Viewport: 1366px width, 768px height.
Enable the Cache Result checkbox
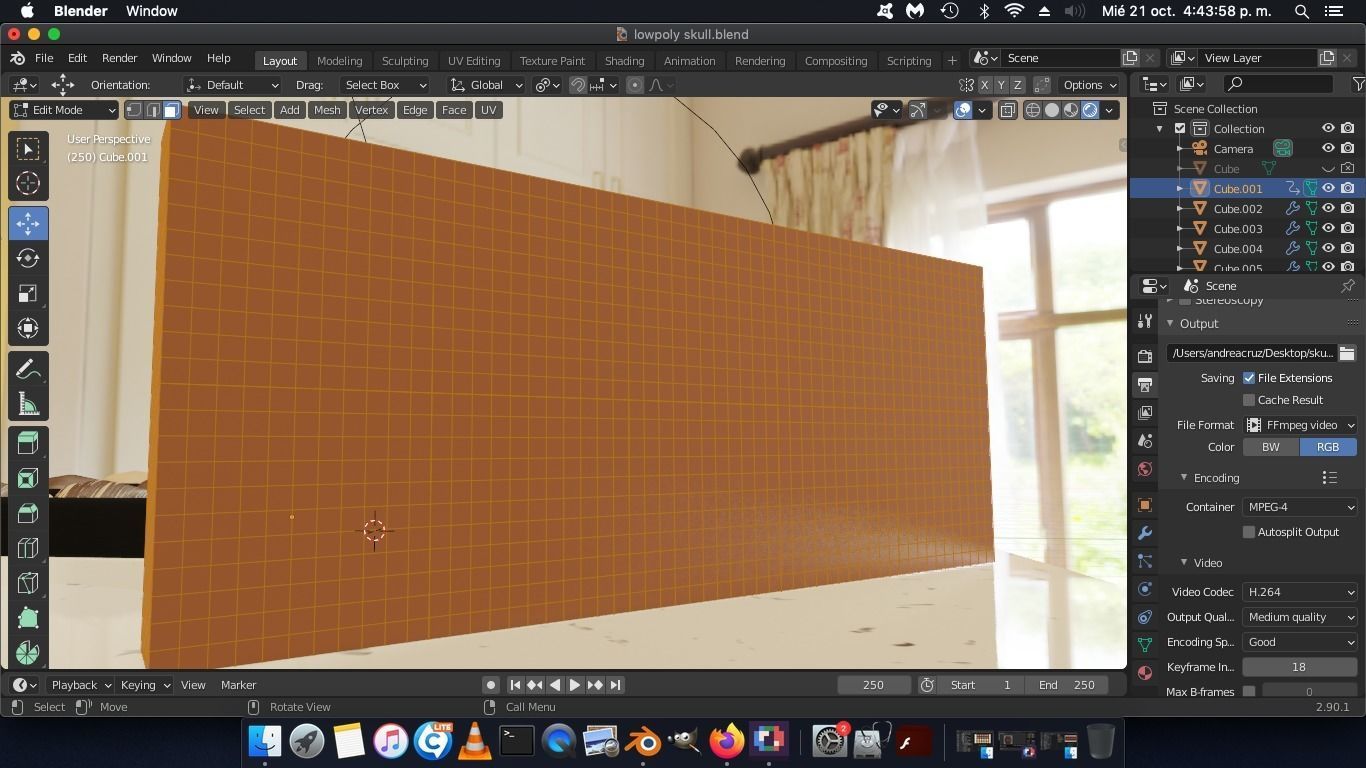point(1249,400)
